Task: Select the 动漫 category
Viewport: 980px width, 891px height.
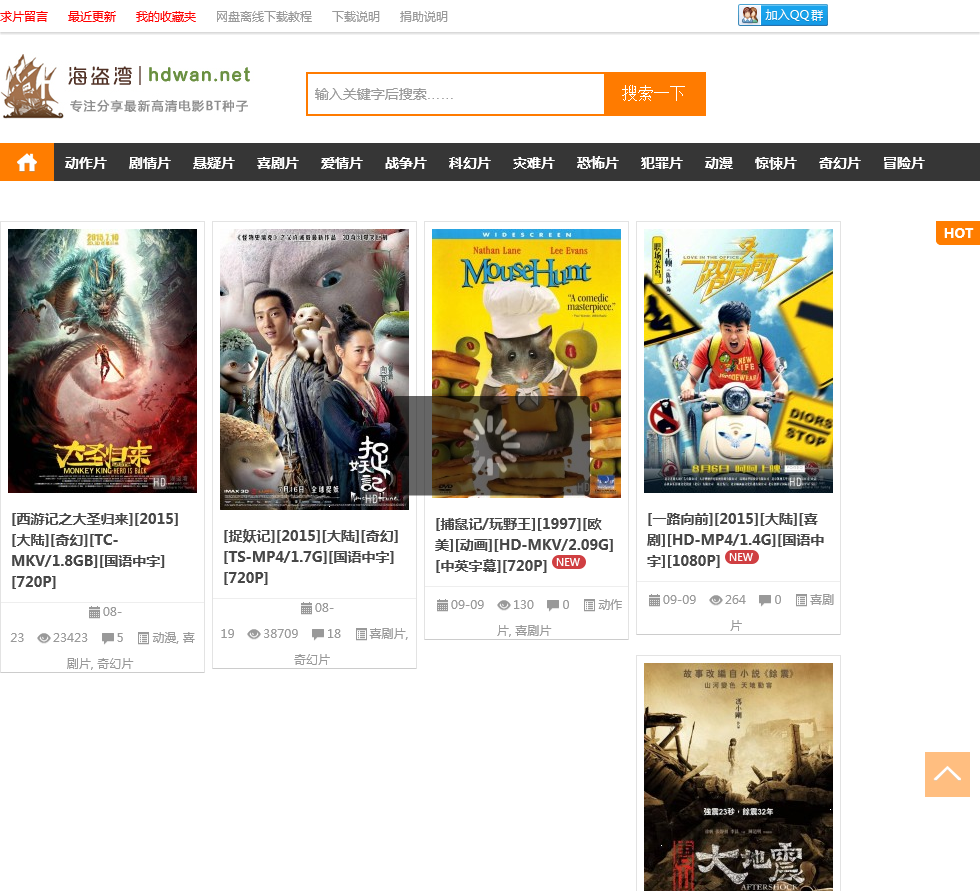Action: pos(719,163)
